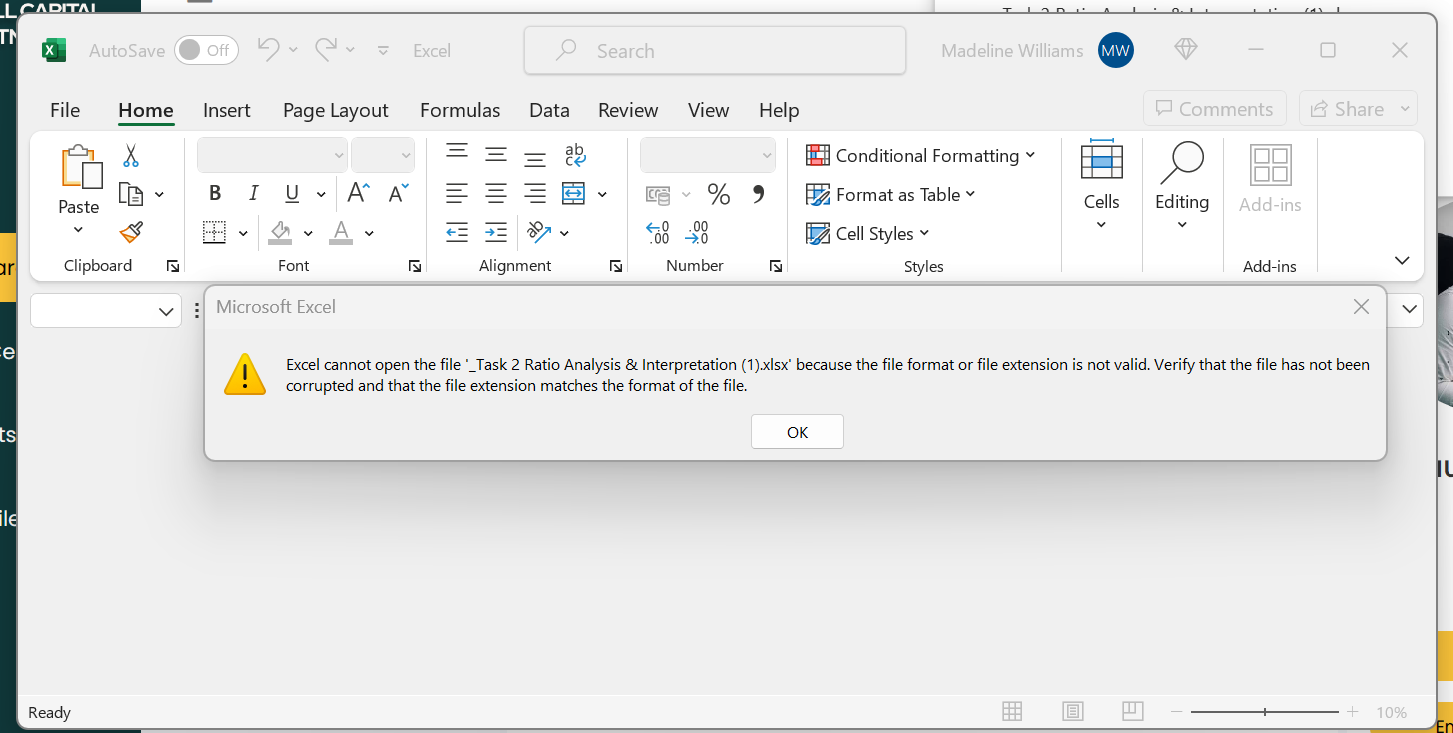Click the Cut scissors icon
This screenshot has height=733, width=1453.
[131, 156]
